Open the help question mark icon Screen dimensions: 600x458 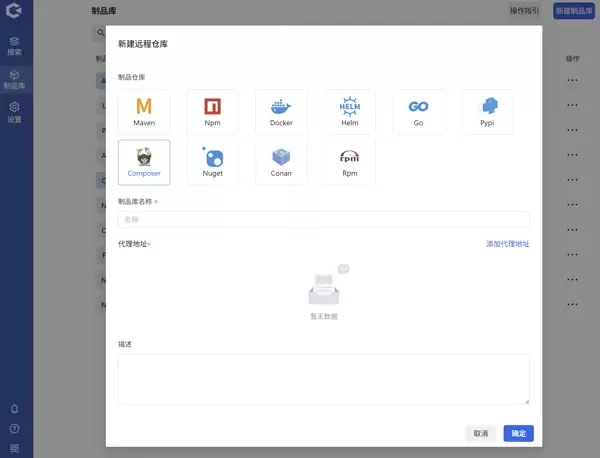(x=14, y=429)
